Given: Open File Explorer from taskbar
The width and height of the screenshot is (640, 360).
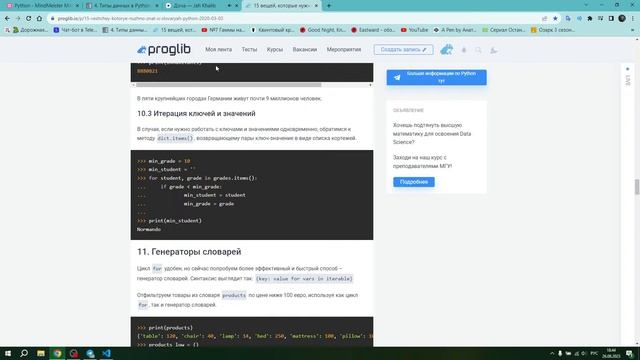Looking at the screenshot, I should point(41,353).
